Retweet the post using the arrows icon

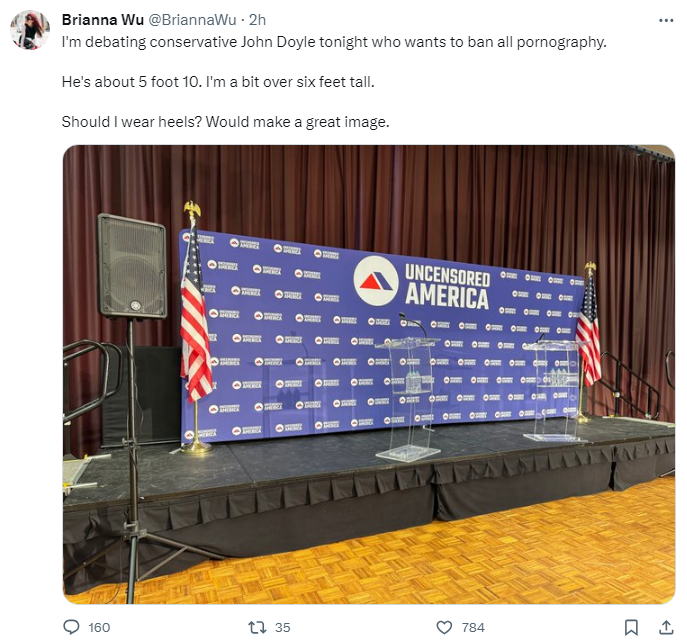click(x=257, y=627)
